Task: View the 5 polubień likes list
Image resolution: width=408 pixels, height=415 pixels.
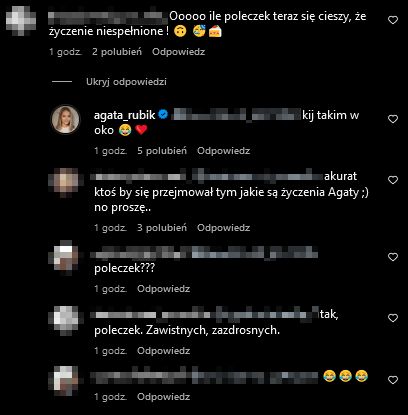Action: 162,151
